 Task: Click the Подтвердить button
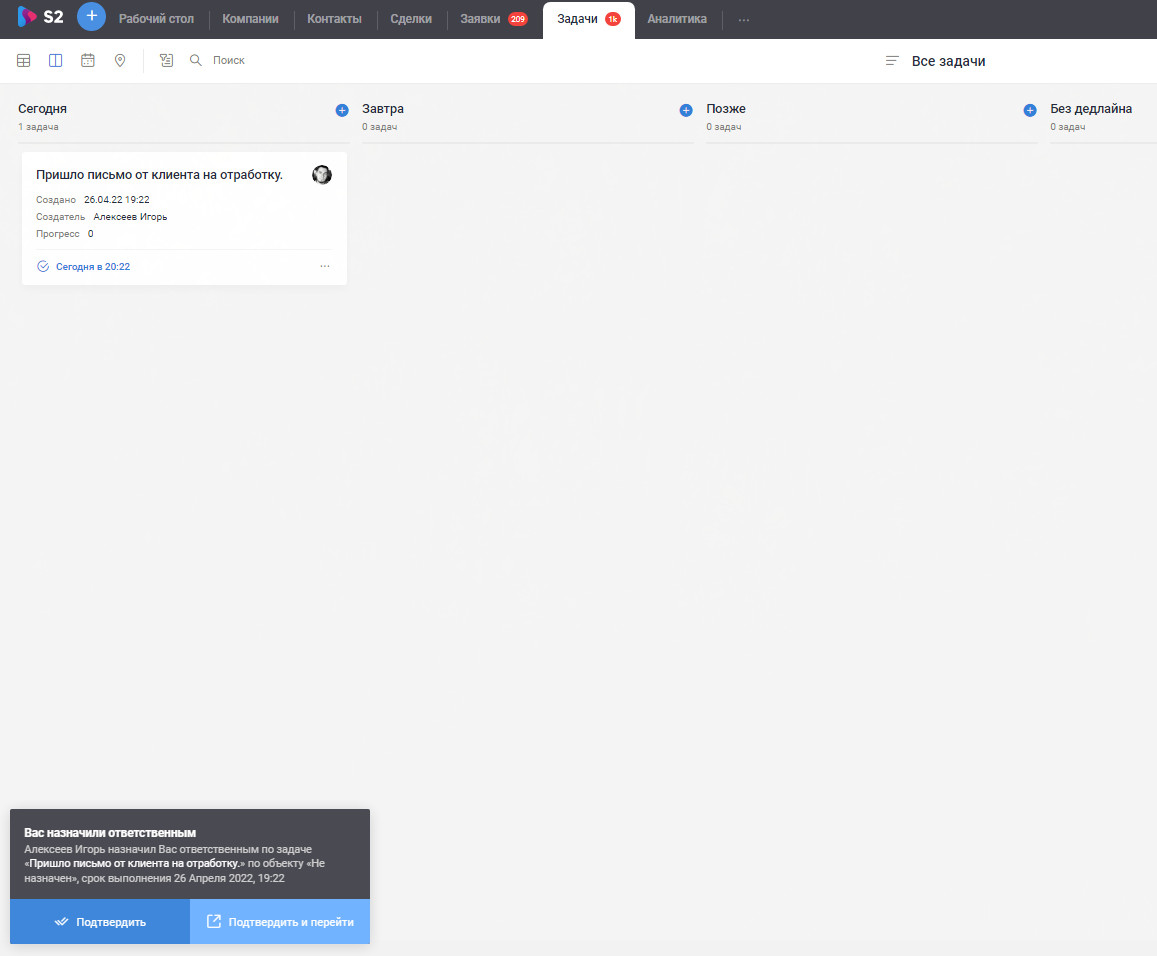coord(100,921)
